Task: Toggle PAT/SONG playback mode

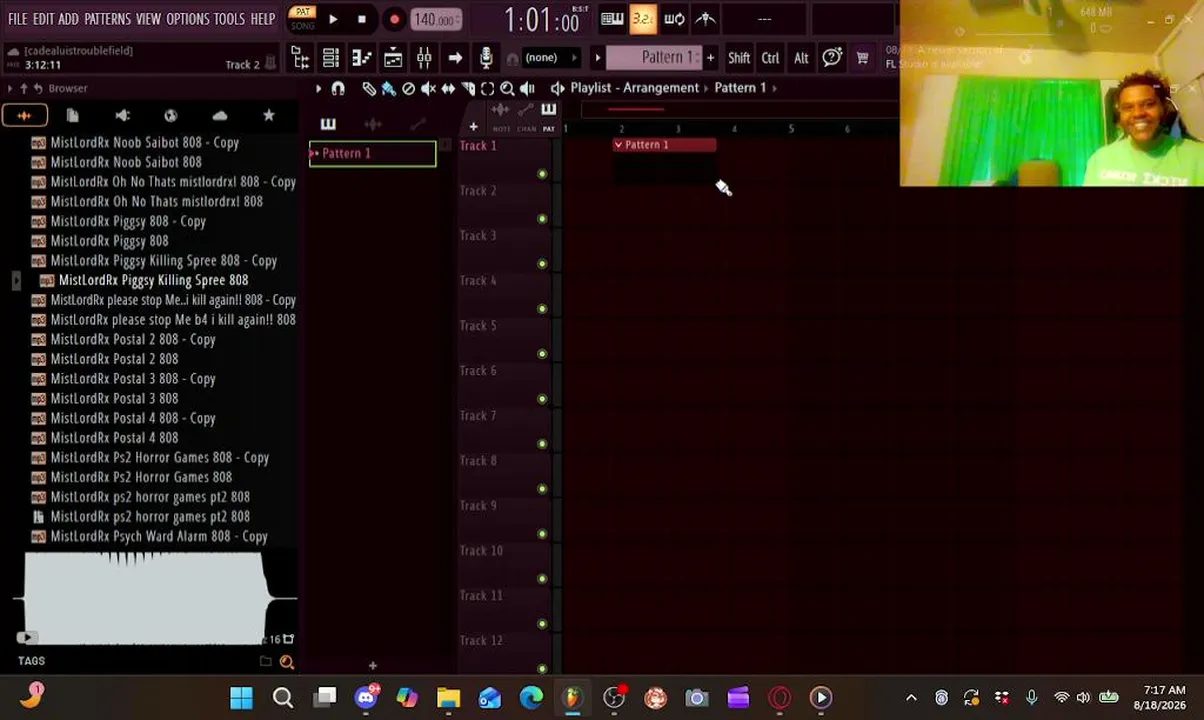Action: (x=302, y=19)
